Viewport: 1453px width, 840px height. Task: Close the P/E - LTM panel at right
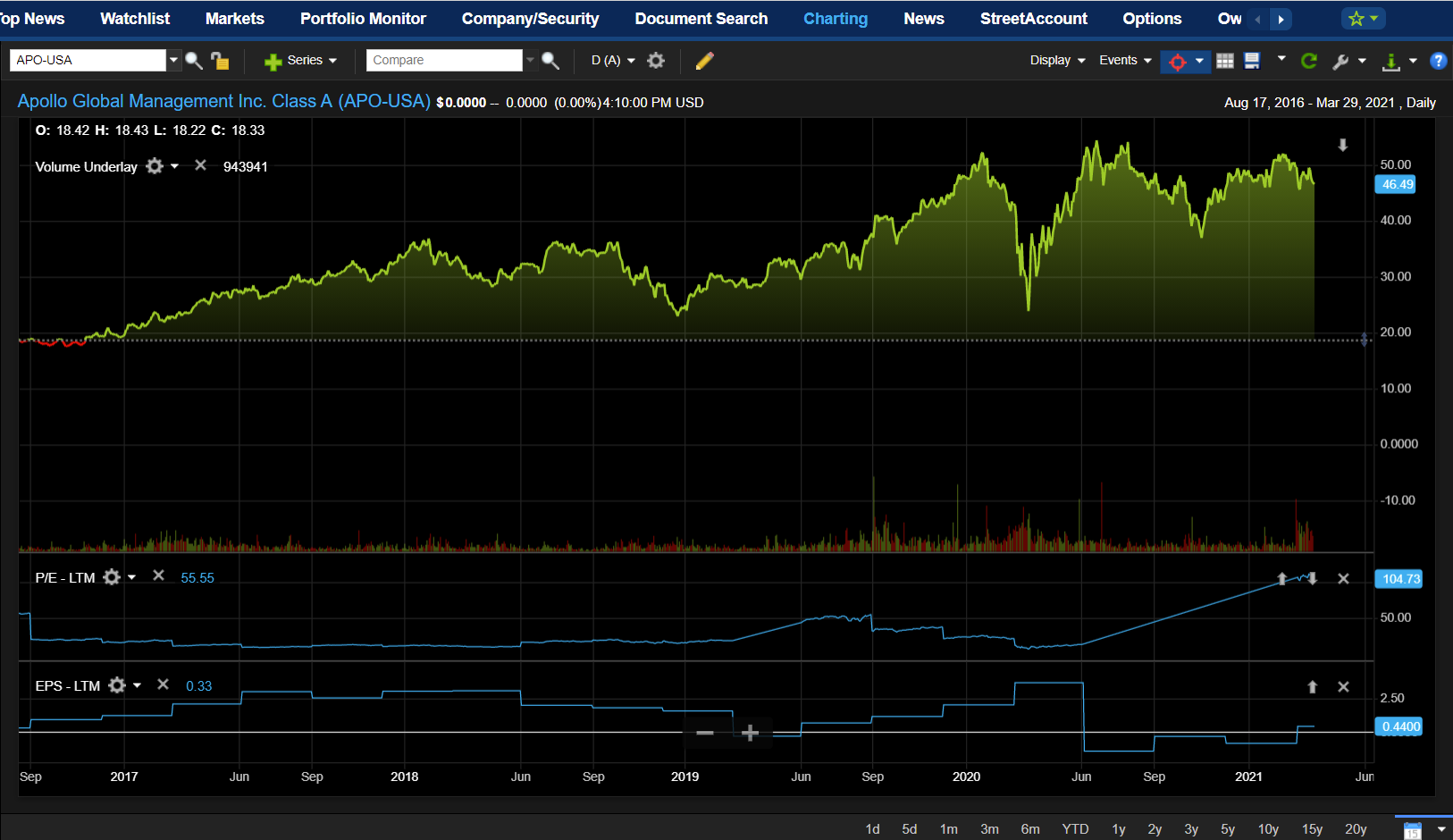tap(1343, 579)
